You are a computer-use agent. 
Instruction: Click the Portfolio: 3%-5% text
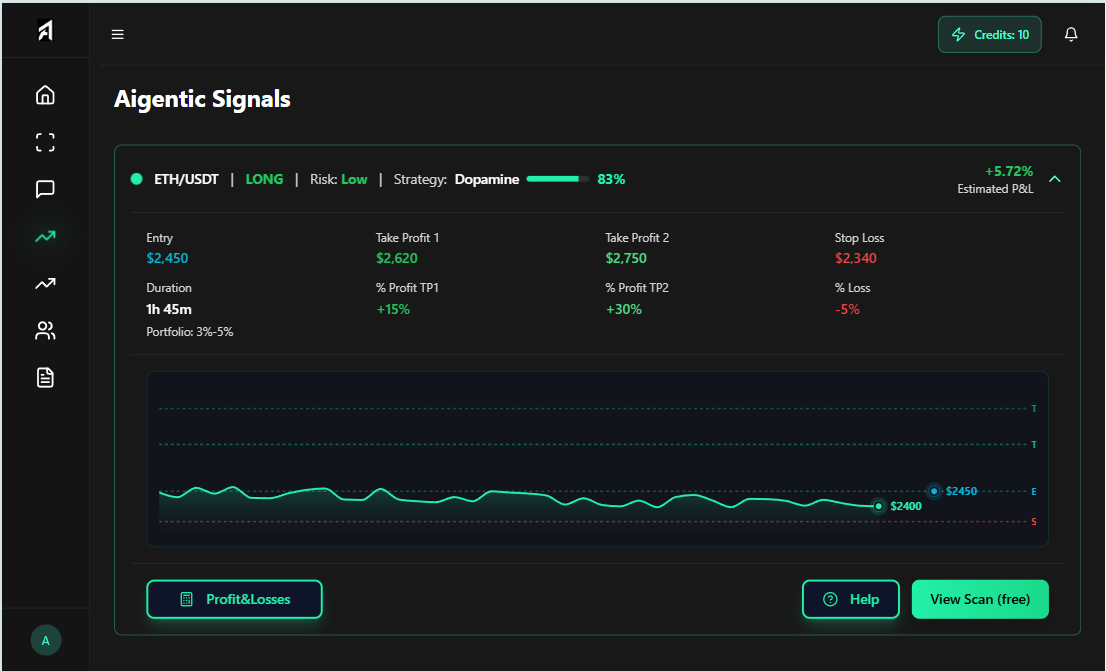190,332
